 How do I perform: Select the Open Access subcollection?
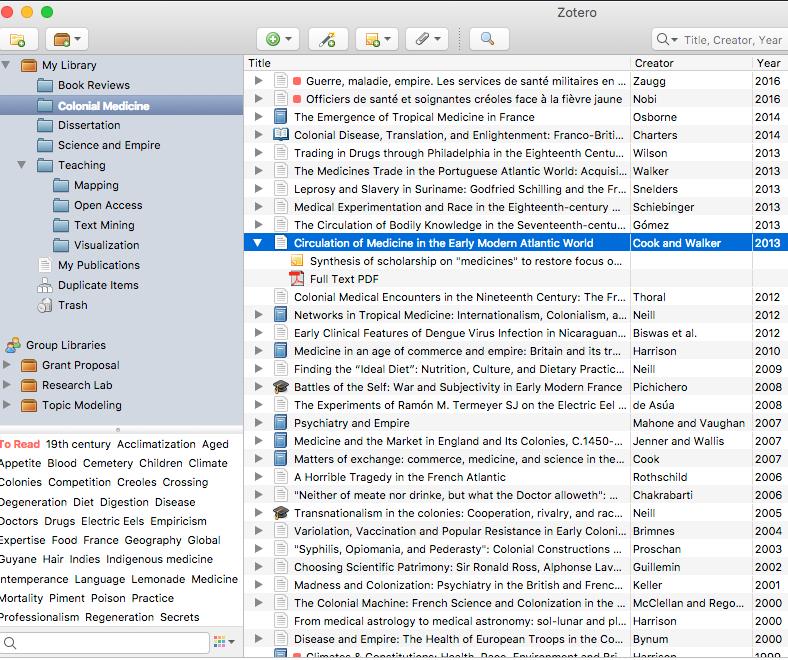point(108,205)
